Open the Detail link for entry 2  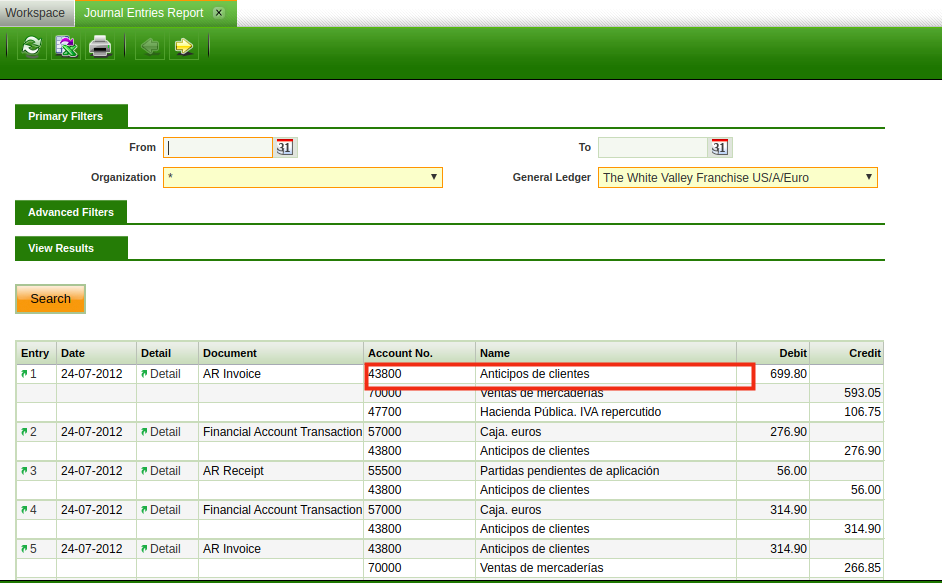(165, 432)
